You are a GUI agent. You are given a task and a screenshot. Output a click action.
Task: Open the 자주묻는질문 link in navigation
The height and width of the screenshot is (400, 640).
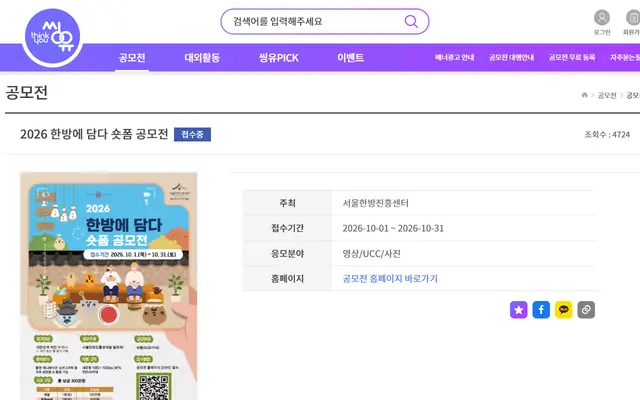(625, 58)
